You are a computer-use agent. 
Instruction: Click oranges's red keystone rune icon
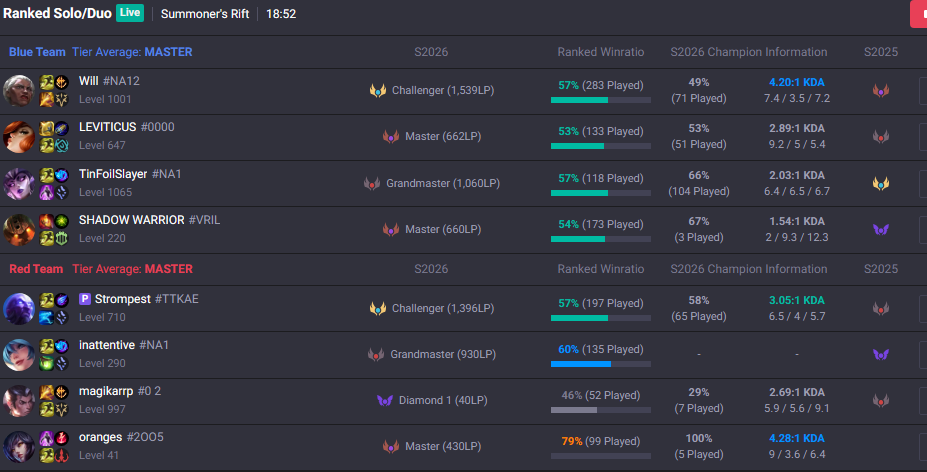61,438
